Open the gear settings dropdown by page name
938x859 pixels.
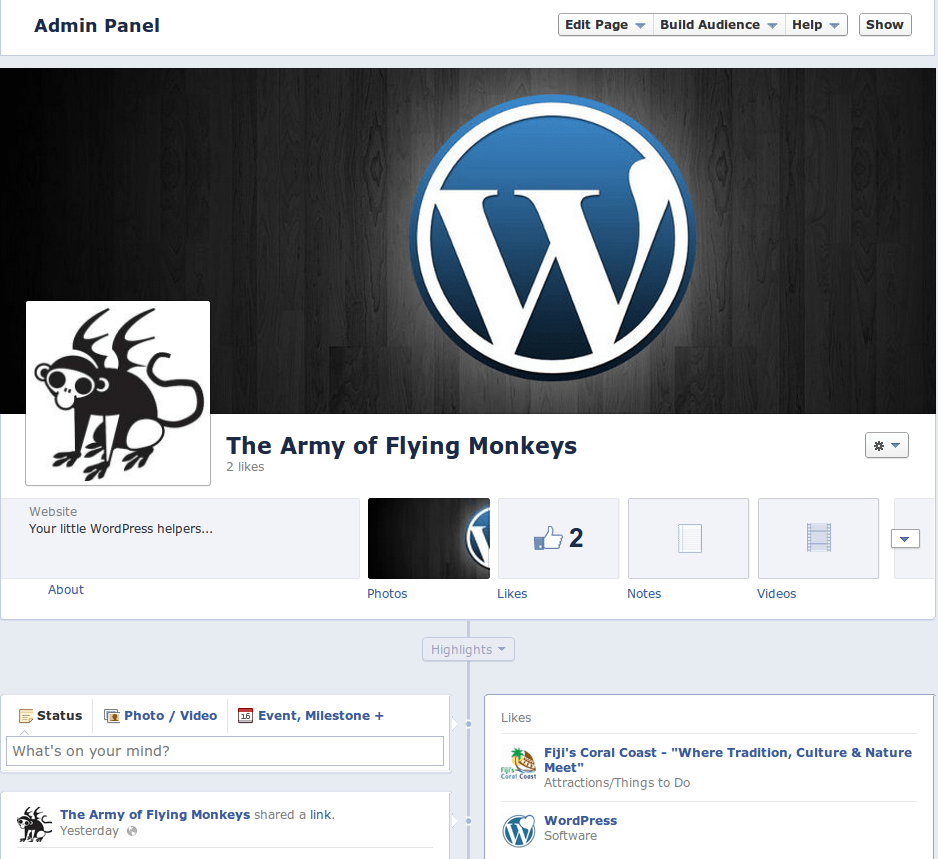tap(887, 445)
